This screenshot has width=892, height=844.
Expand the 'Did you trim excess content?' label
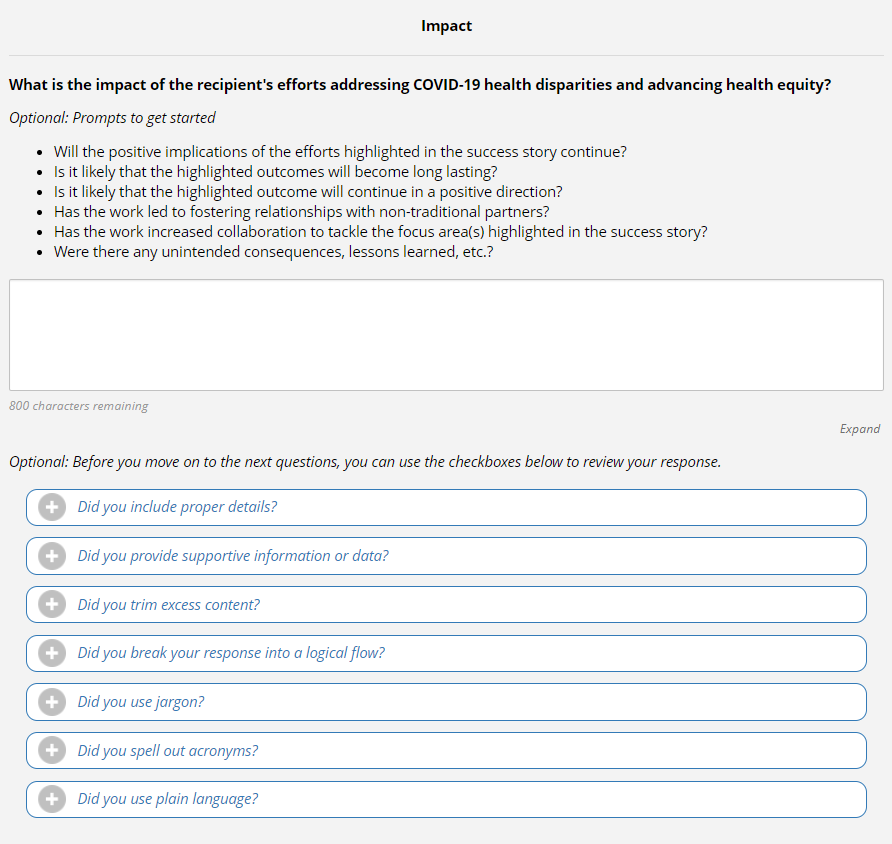168,605
